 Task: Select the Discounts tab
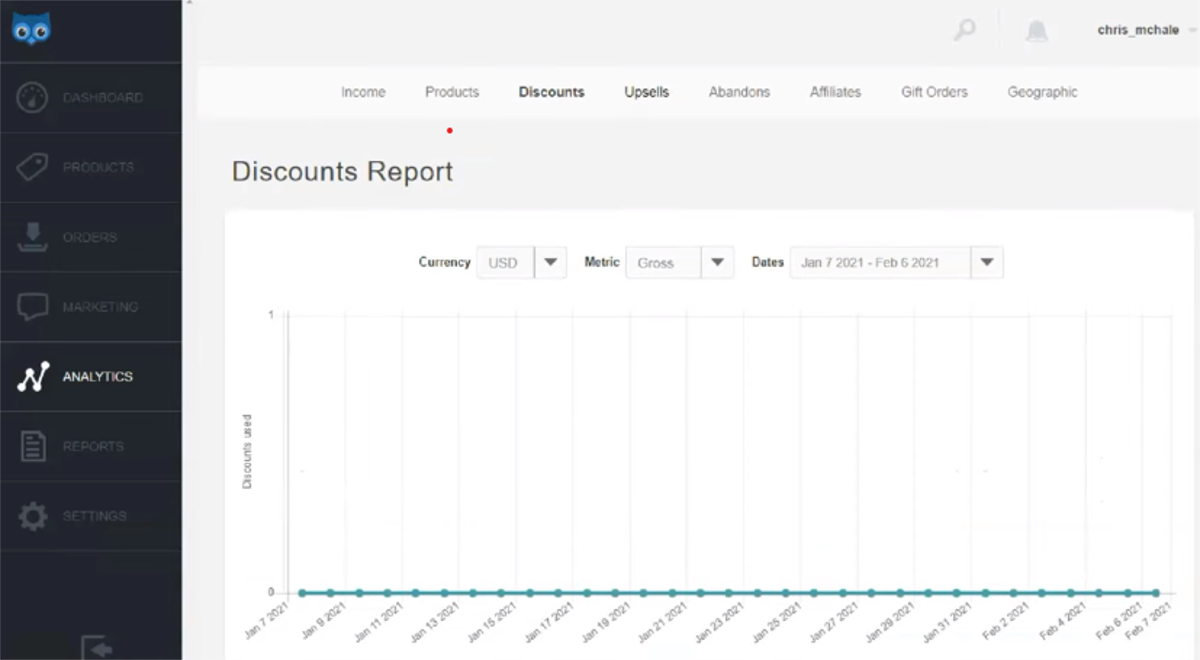(x=552, y=92)
